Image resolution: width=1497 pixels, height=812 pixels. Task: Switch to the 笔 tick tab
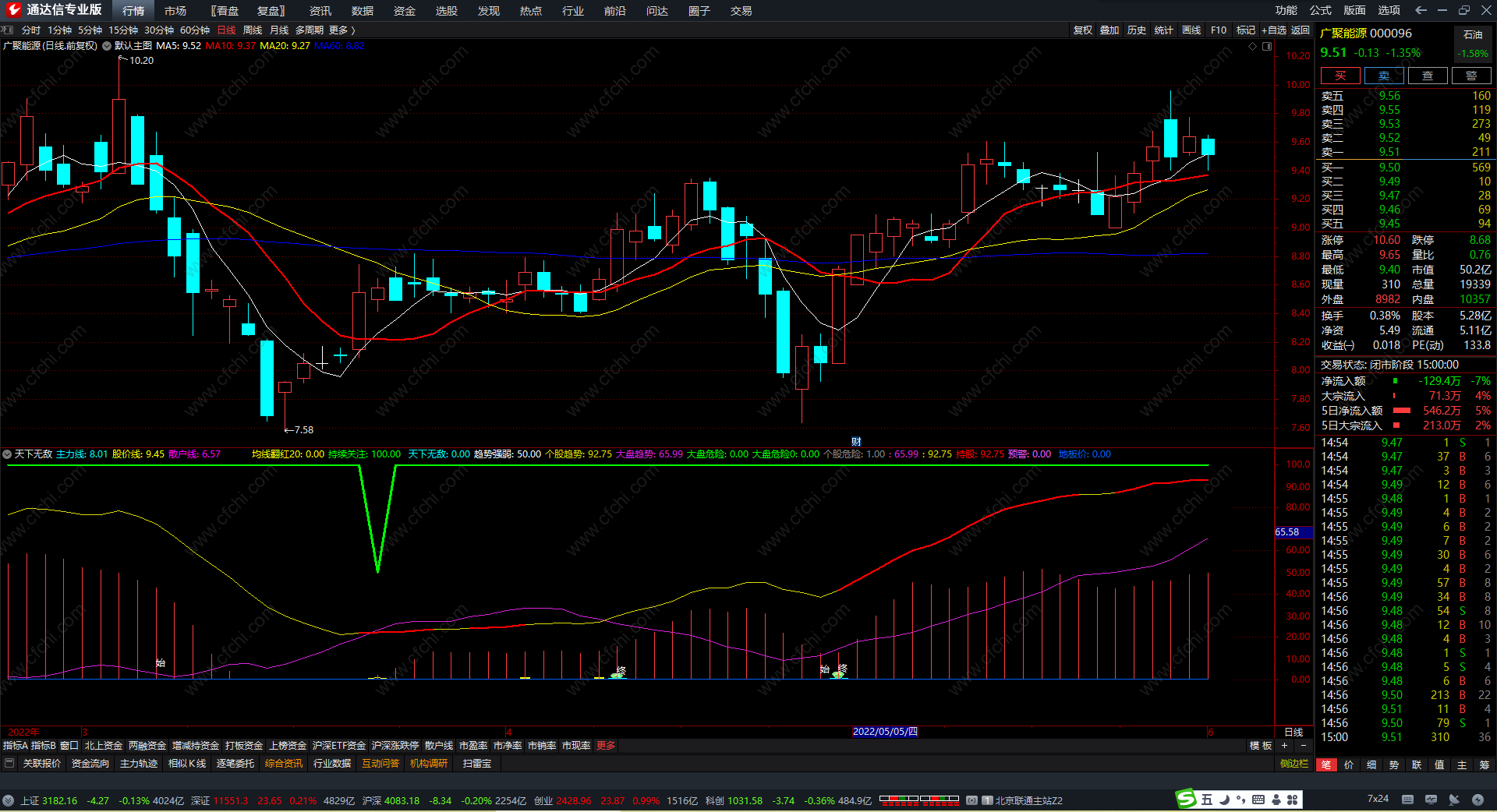[x=1326, y=765]
